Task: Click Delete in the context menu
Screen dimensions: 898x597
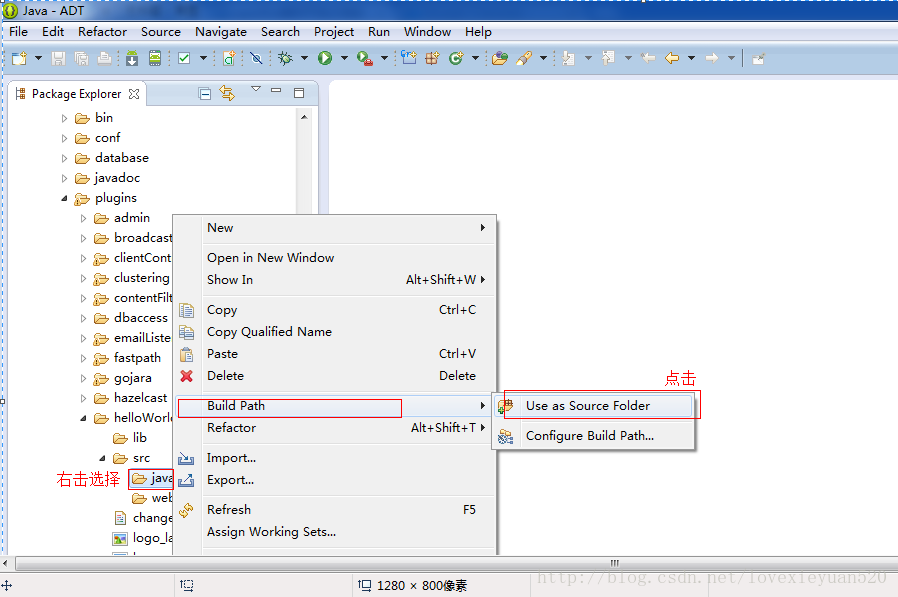Action: [334, 376]
